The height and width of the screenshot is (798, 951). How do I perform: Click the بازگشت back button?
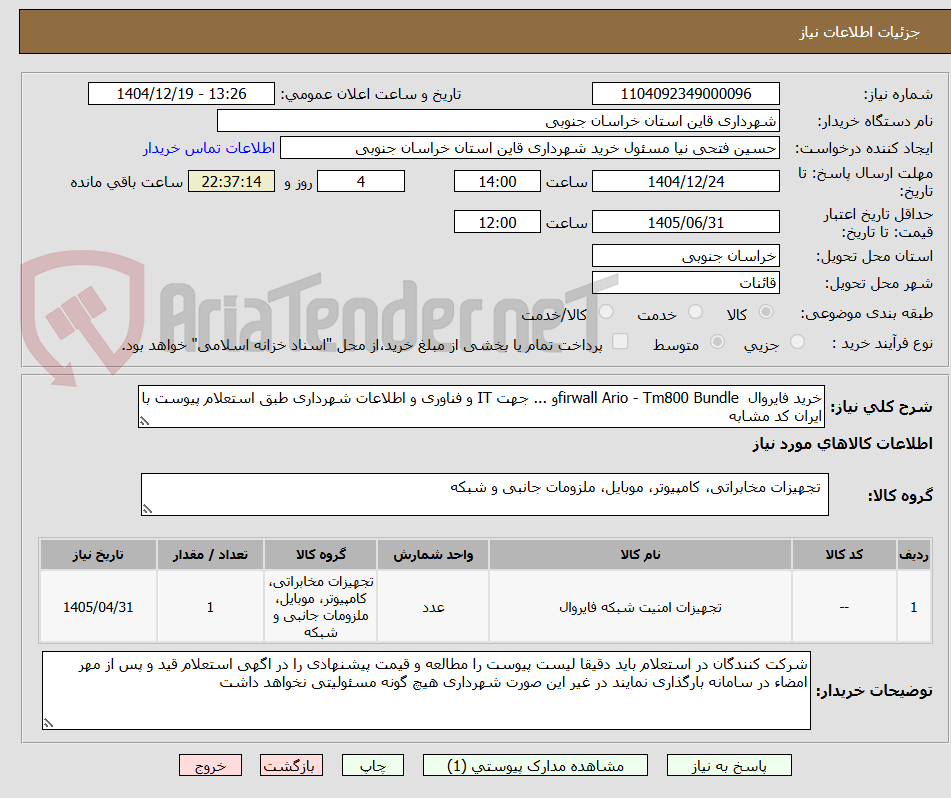coord(291,765)
